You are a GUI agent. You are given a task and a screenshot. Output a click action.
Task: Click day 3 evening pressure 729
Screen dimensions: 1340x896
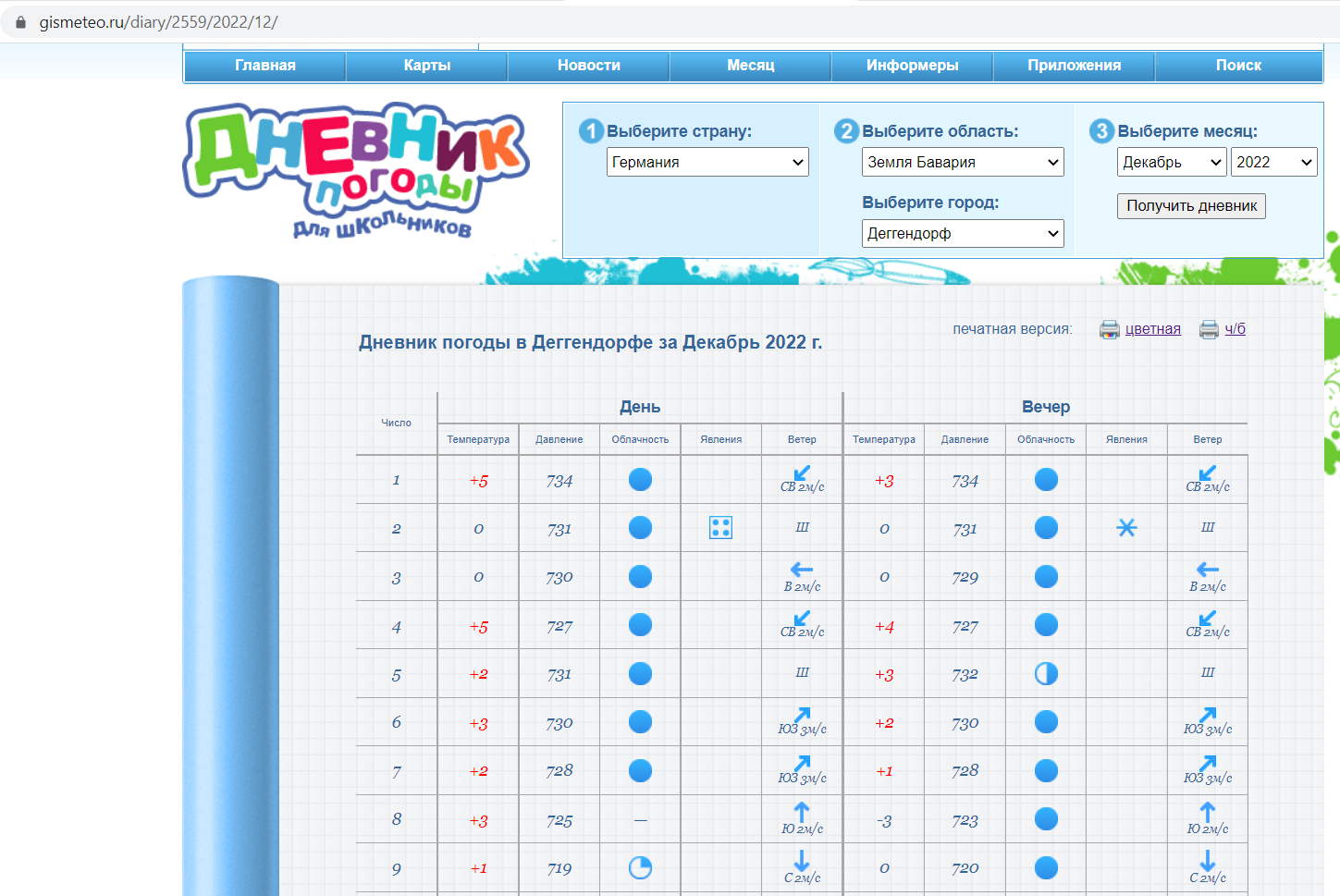coord(965,577)
